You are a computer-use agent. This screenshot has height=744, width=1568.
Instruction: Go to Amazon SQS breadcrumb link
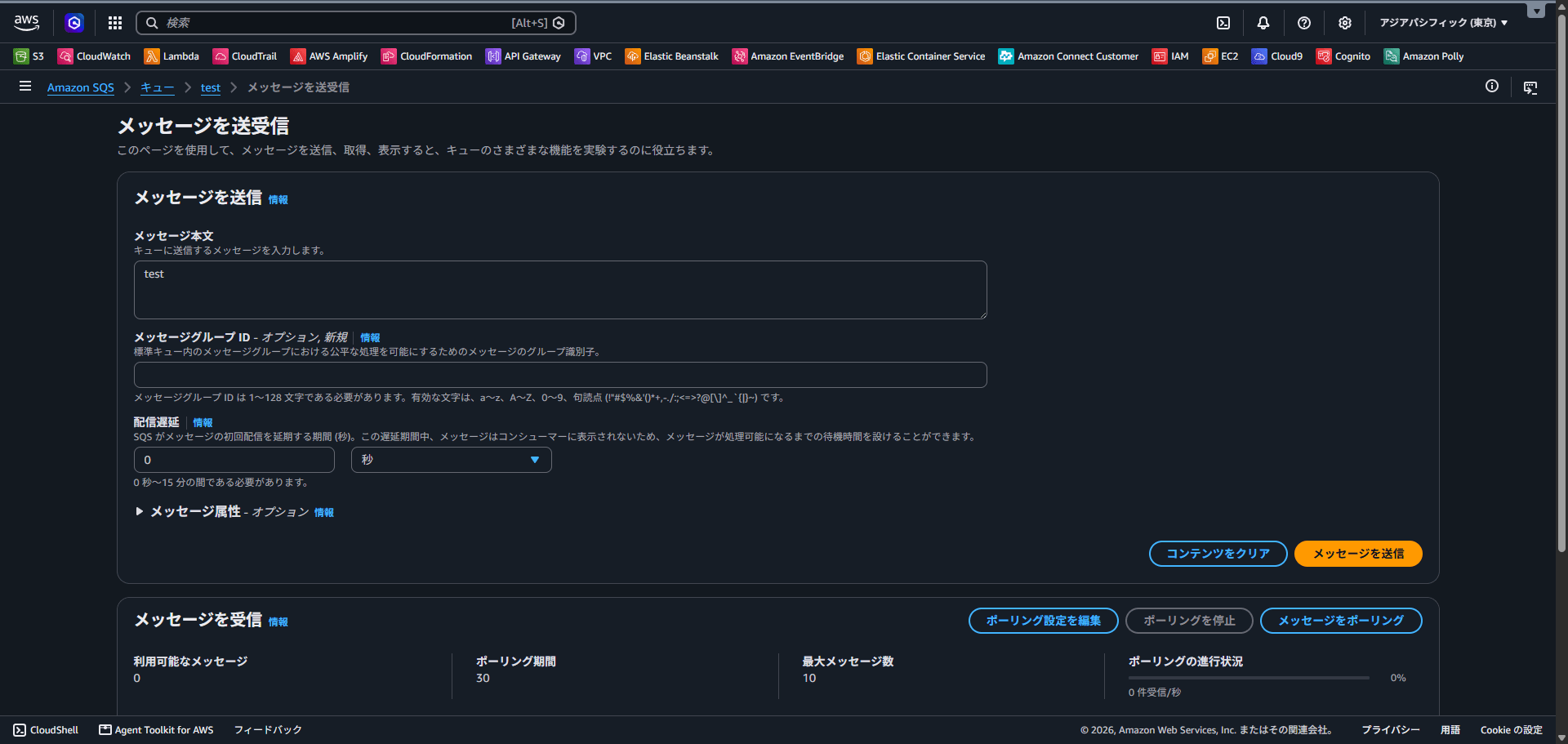[81, 87]
